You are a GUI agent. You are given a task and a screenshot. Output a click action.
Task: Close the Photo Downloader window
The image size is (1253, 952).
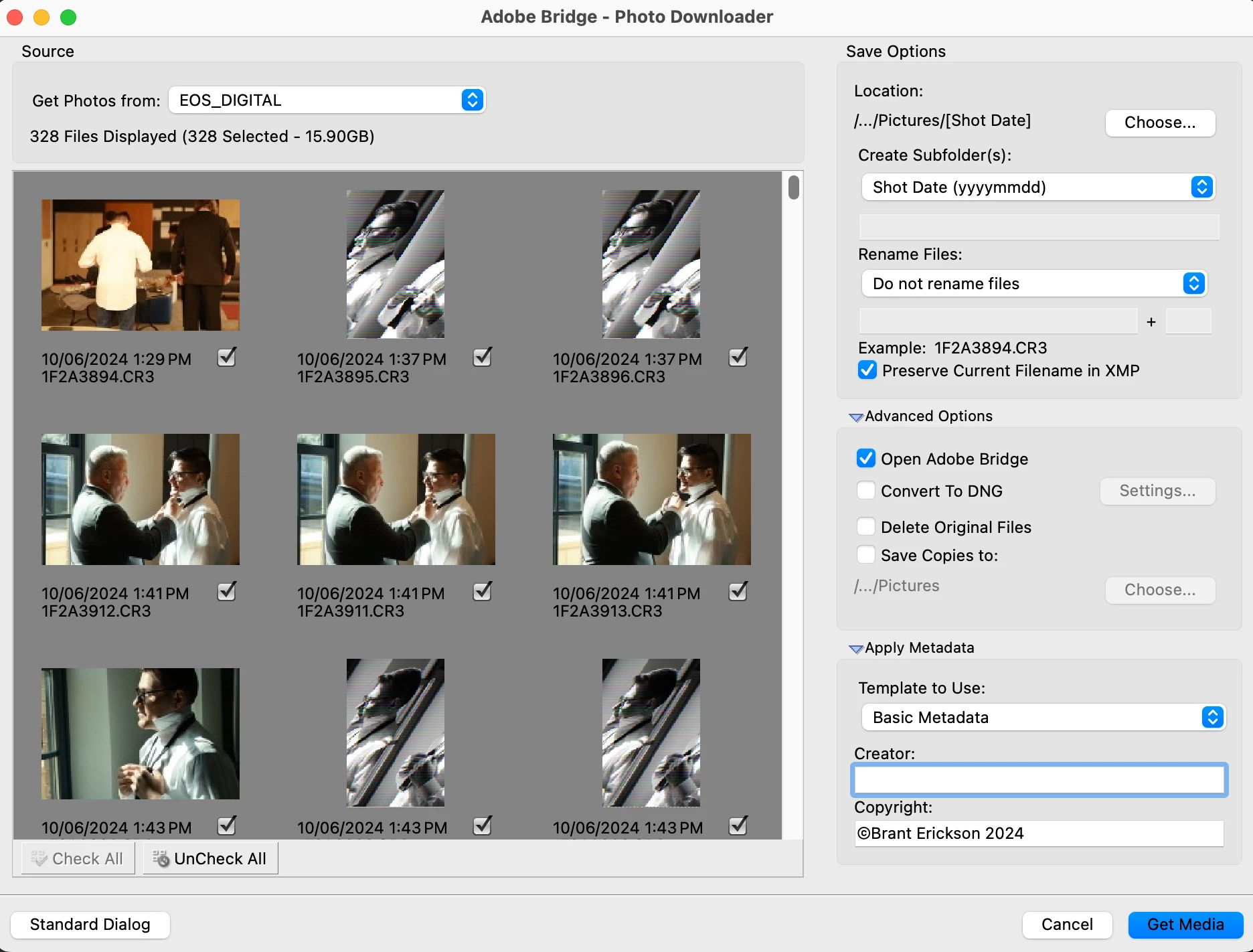pyautogui.click(x=15, y=17)
